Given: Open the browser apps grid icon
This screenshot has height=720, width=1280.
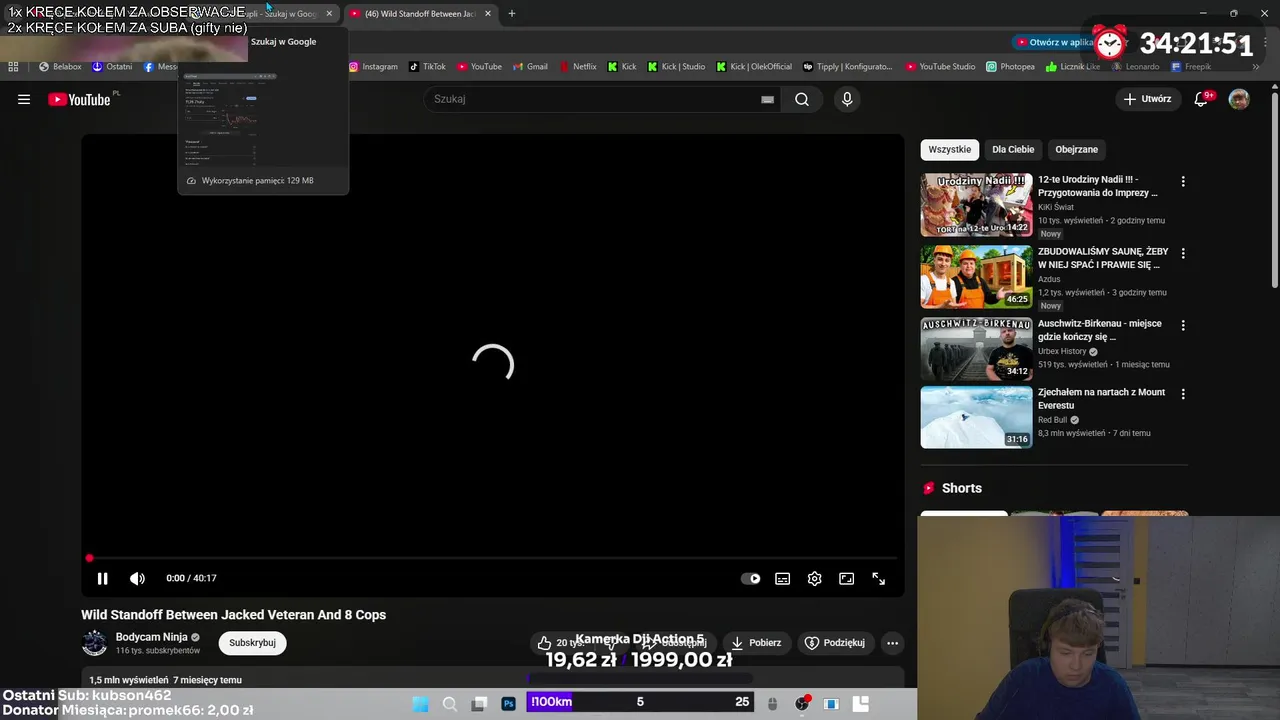Looking at the screenshot, I should coord(13,67).
